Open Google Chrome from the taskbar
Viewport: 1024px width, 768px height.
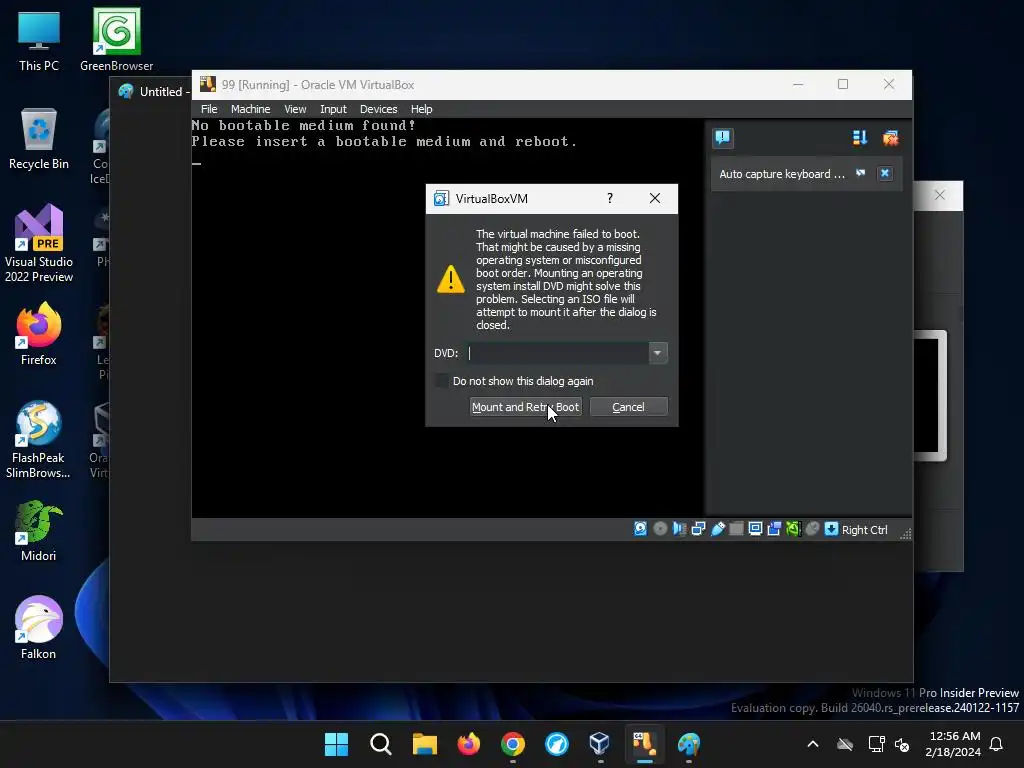tap(513, 744)
